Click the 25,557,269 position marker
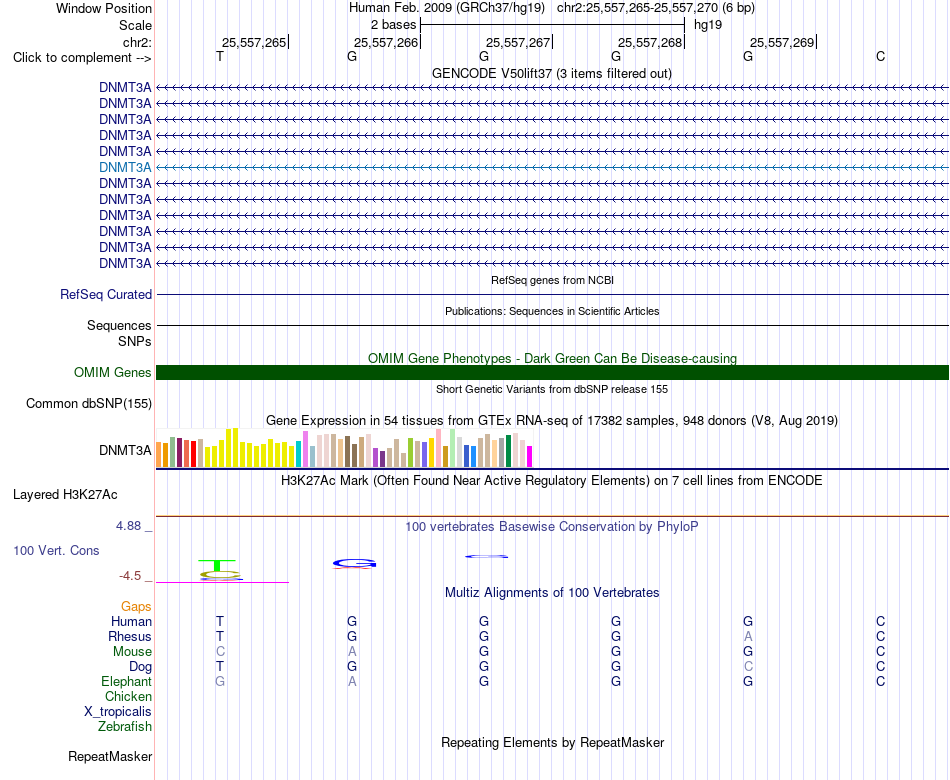This screenshot has height=780, width=950. click(782, 42)
